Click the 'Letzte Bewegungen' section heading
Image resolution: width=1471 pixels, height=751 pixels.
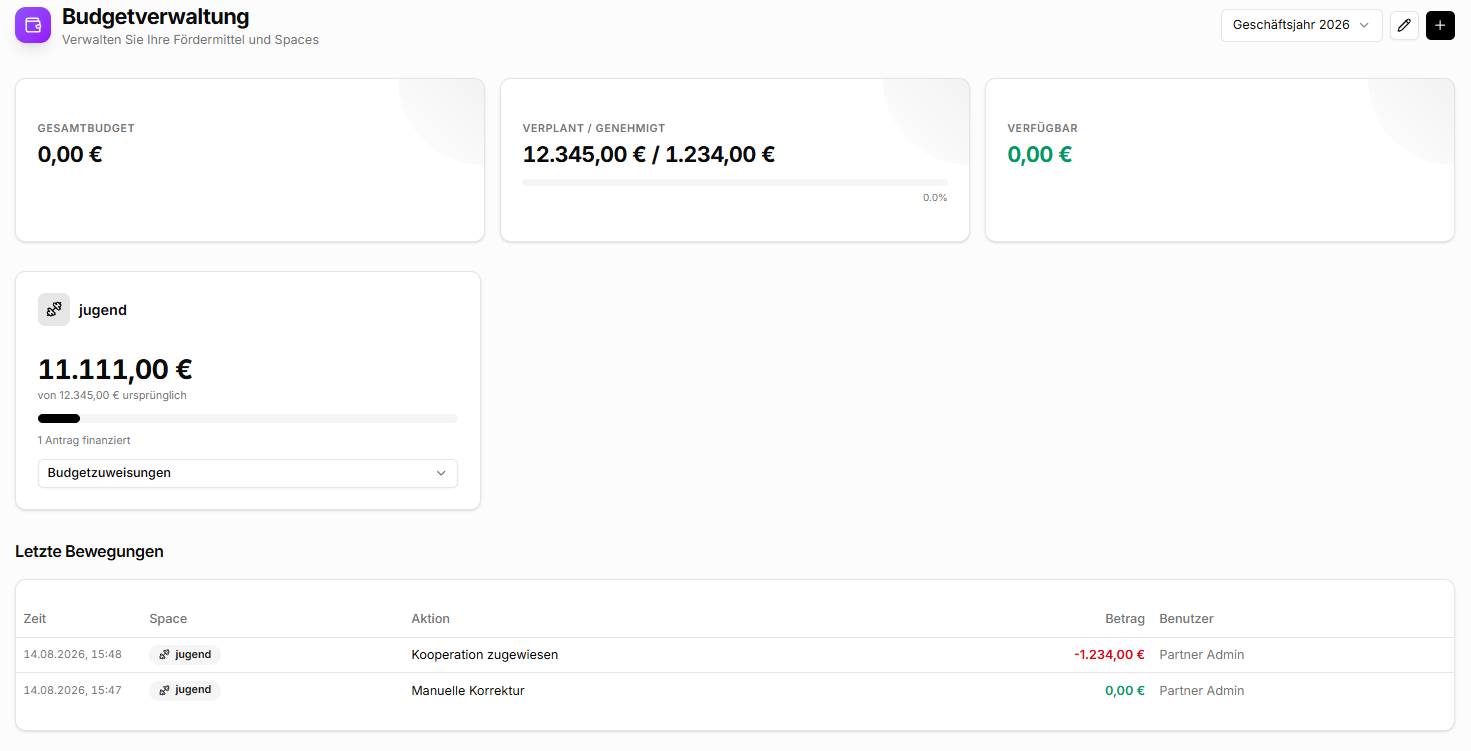coord(89,551)
